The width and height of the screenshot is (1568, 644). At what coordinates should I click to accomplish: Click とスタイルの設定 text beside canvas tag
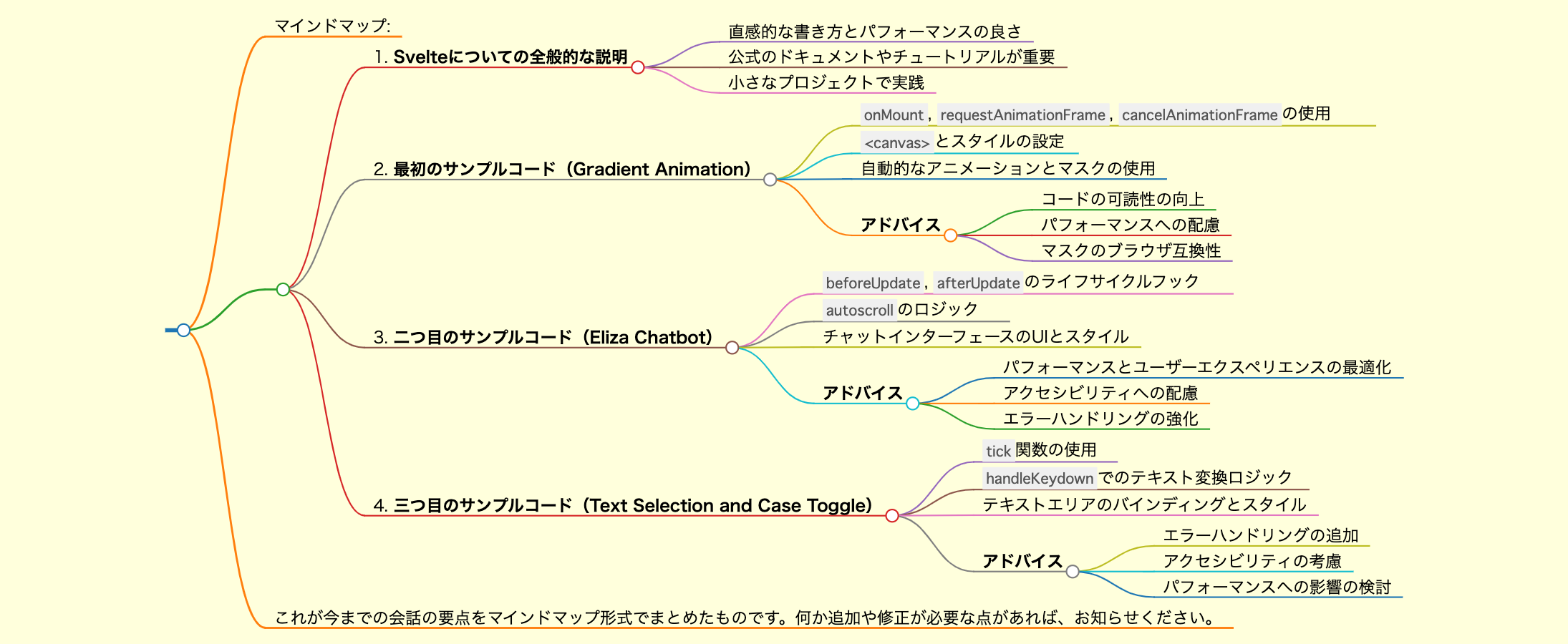(1000, 141)
